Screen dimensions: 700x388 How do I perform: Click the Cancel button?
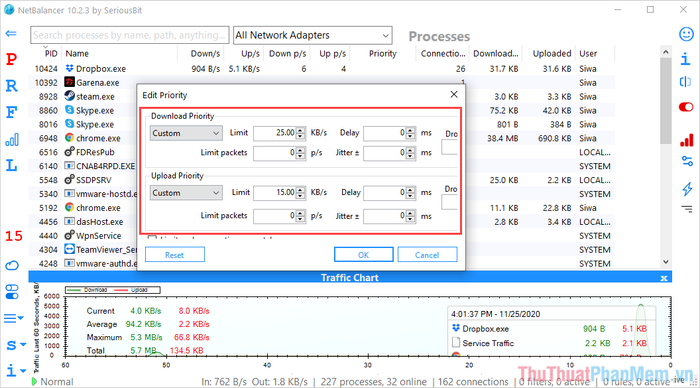point(427,254)
